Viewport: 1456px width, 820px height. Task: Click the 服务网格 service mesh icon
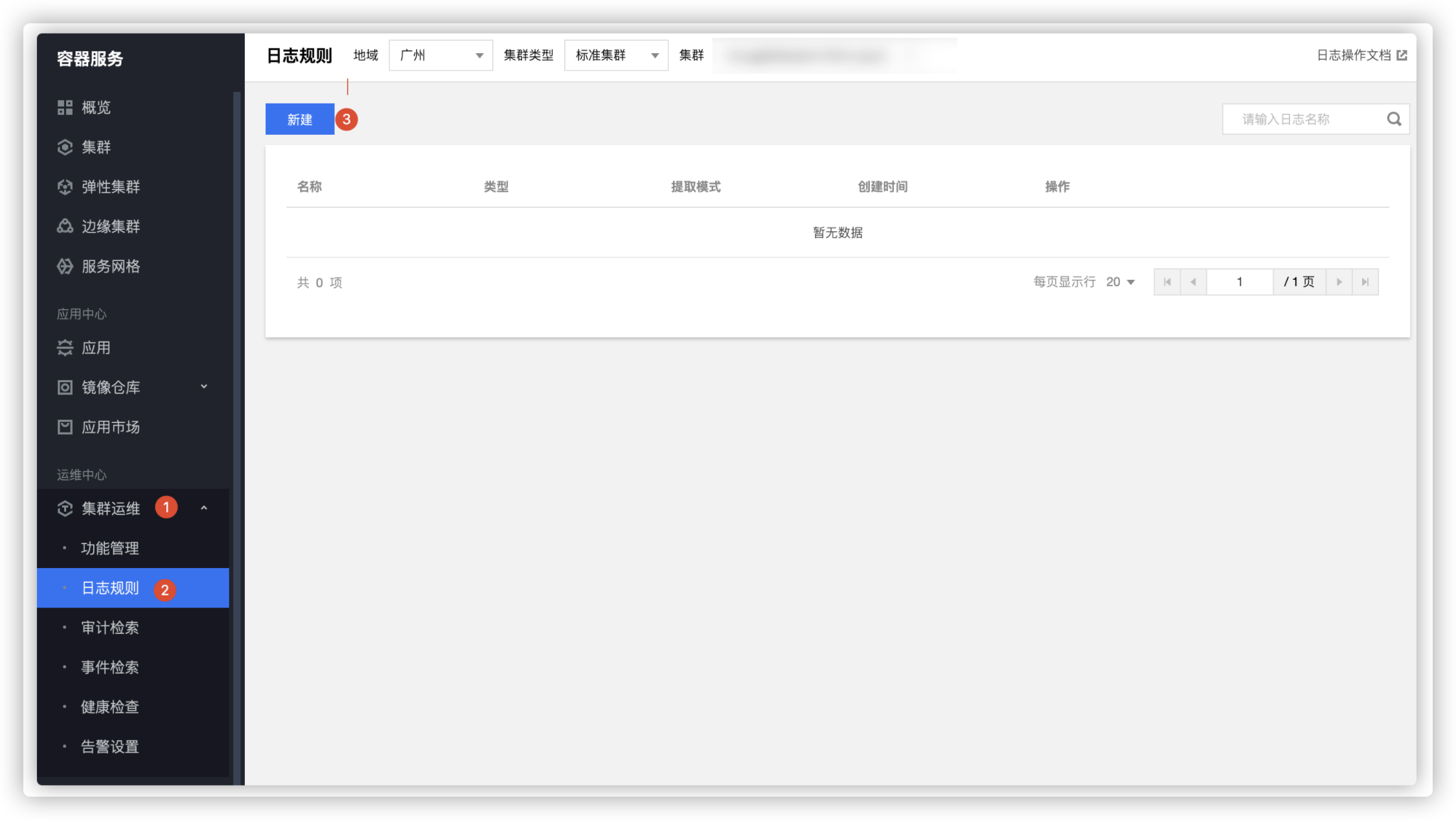(65, 266)
